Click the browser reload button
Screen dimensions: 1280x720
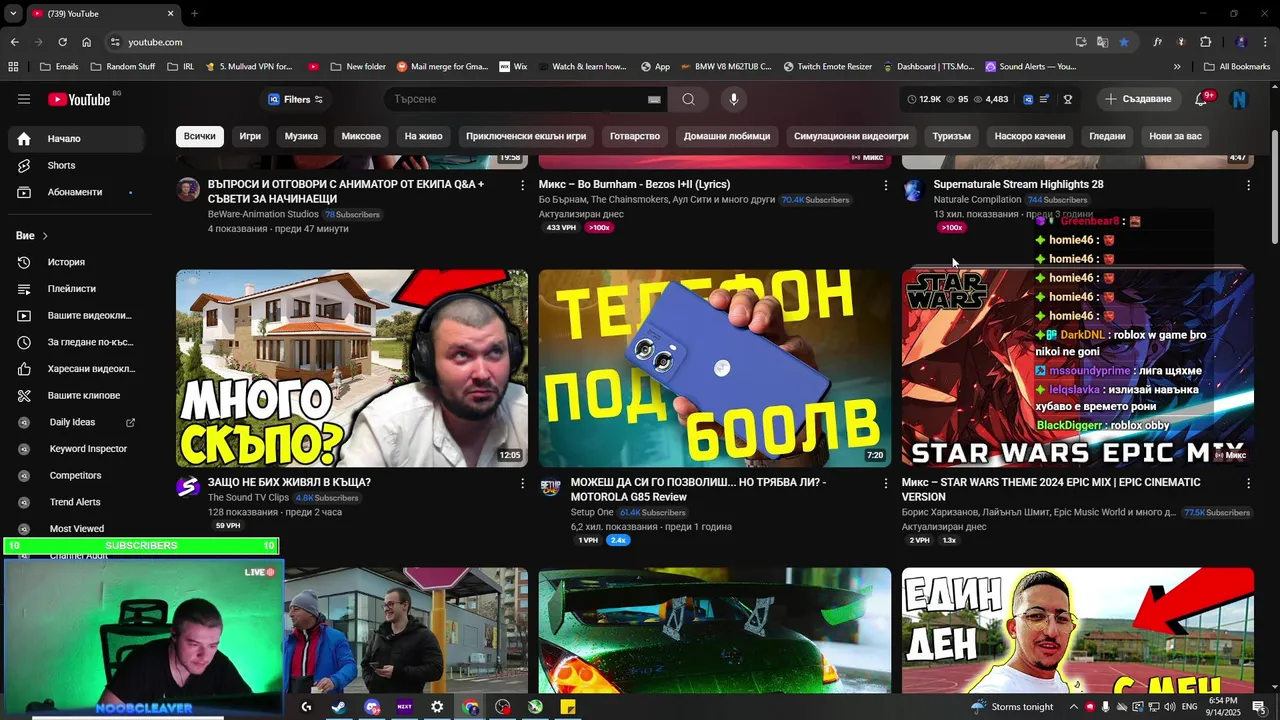pyautogui.click(x=62, y=42)
